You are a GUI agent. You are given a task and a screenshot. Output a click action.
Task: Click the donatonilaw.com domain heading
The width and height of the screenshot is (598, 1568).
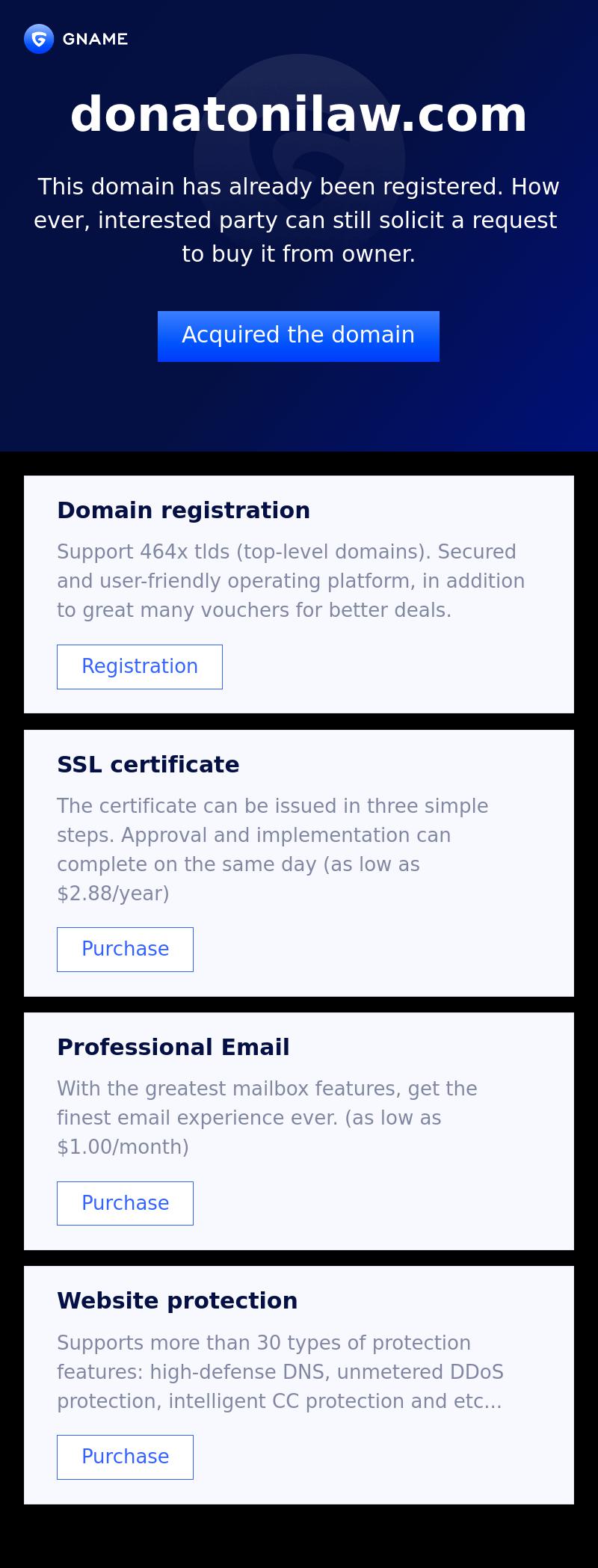point(299,115)
